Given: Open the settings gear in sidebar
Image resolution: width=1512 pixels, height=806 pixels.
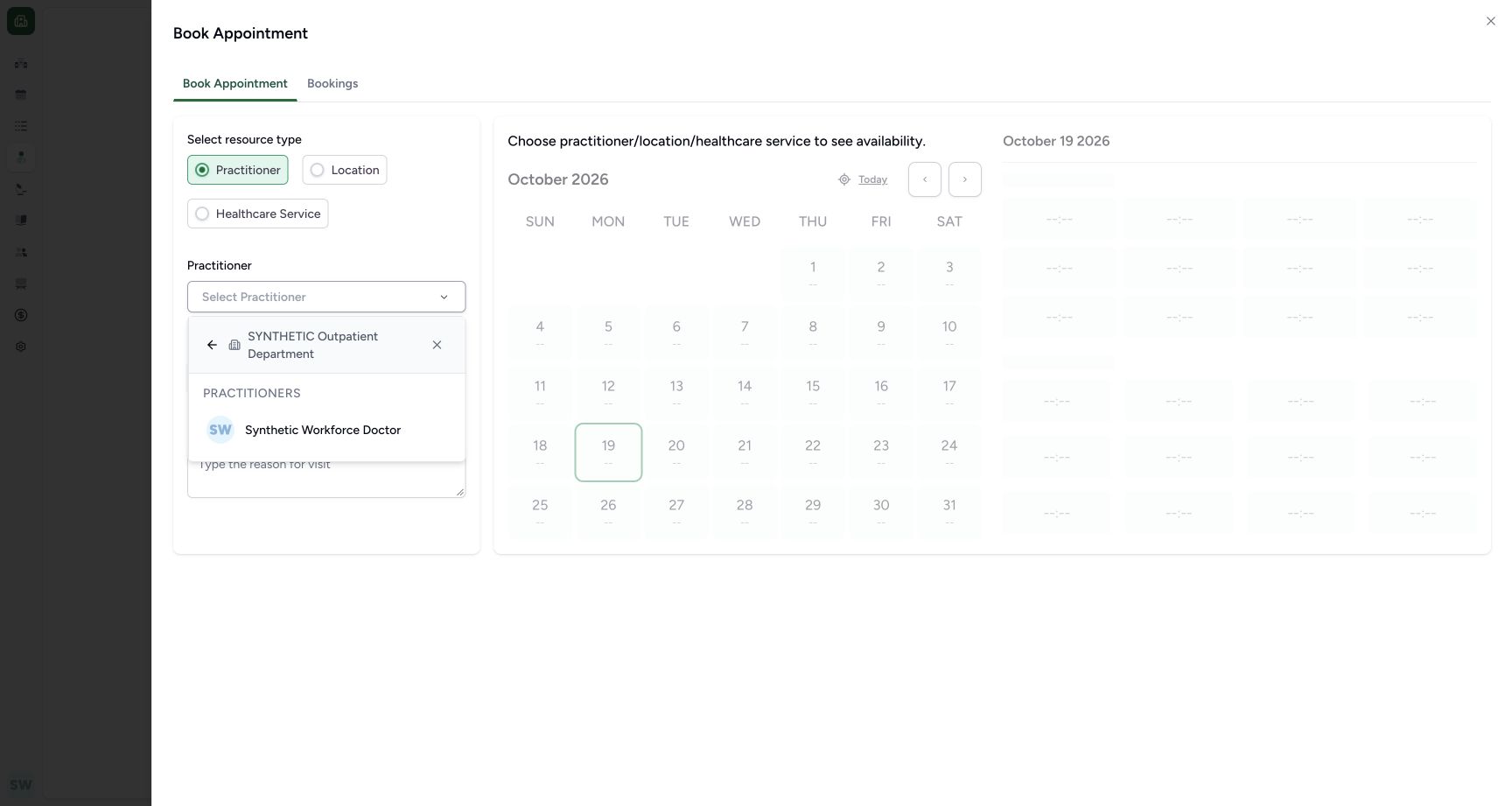Looking at the screenshot, I should (21, 347).
